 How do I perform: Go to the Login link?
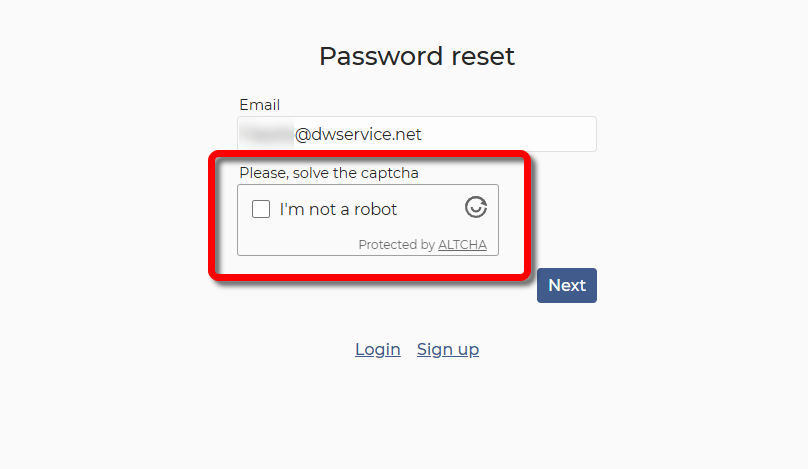point(377,349)
